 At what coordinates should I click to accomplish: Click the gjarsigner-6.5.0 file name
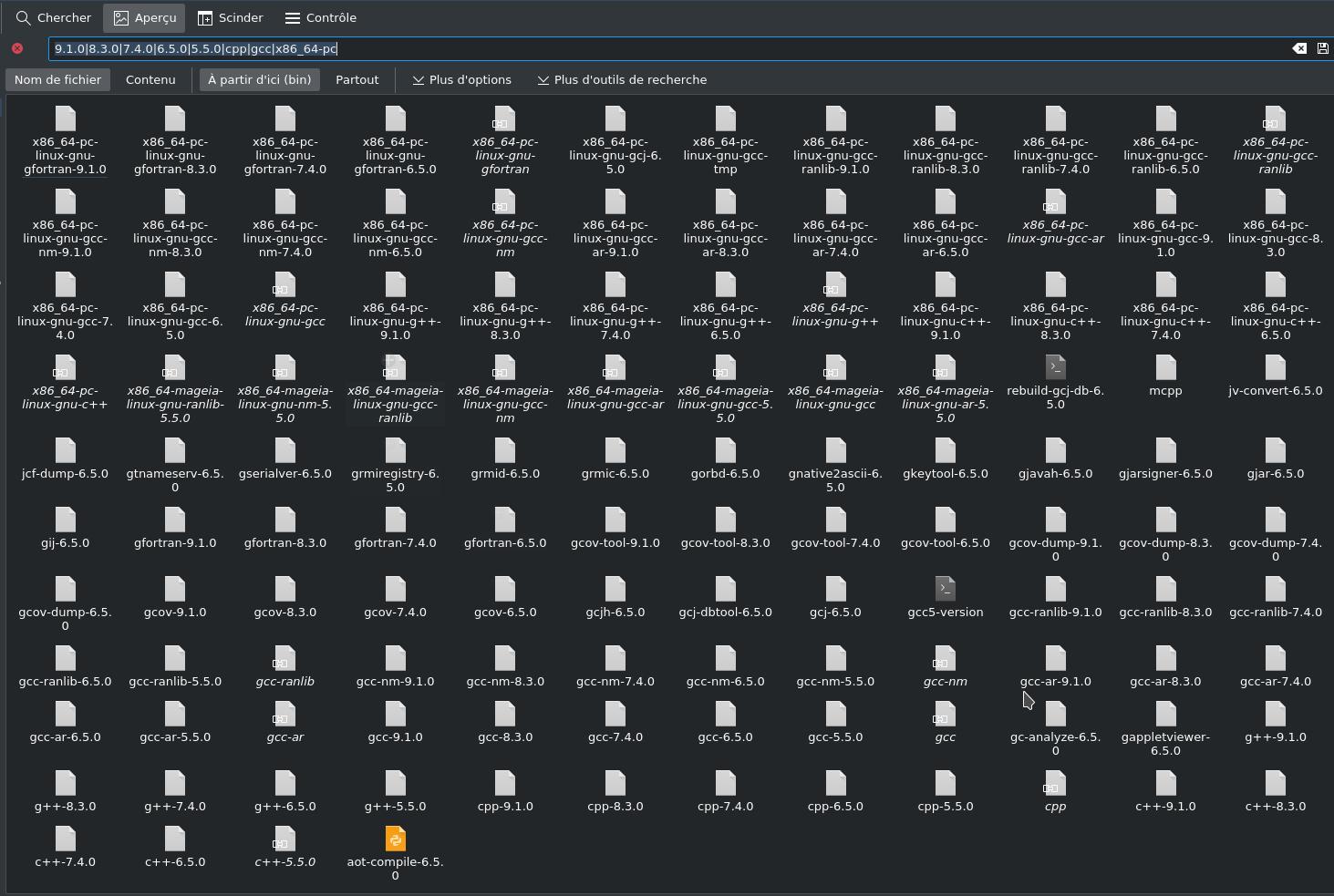click(1165, 473)
